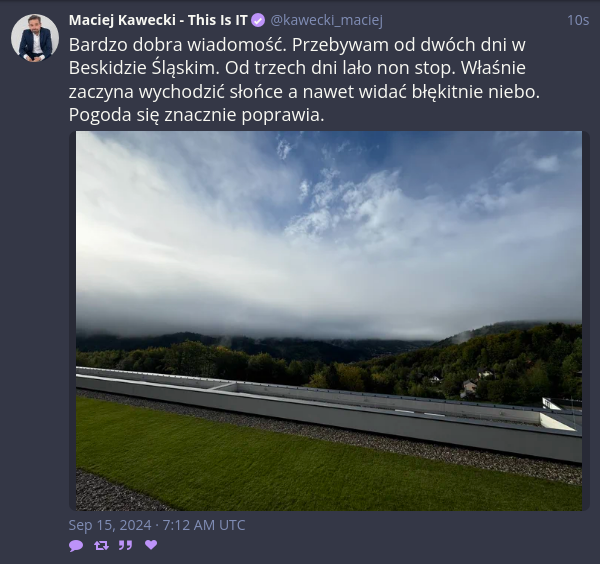Click the houses among trees in the photo

pyautogui.click(x=469, y=383)
